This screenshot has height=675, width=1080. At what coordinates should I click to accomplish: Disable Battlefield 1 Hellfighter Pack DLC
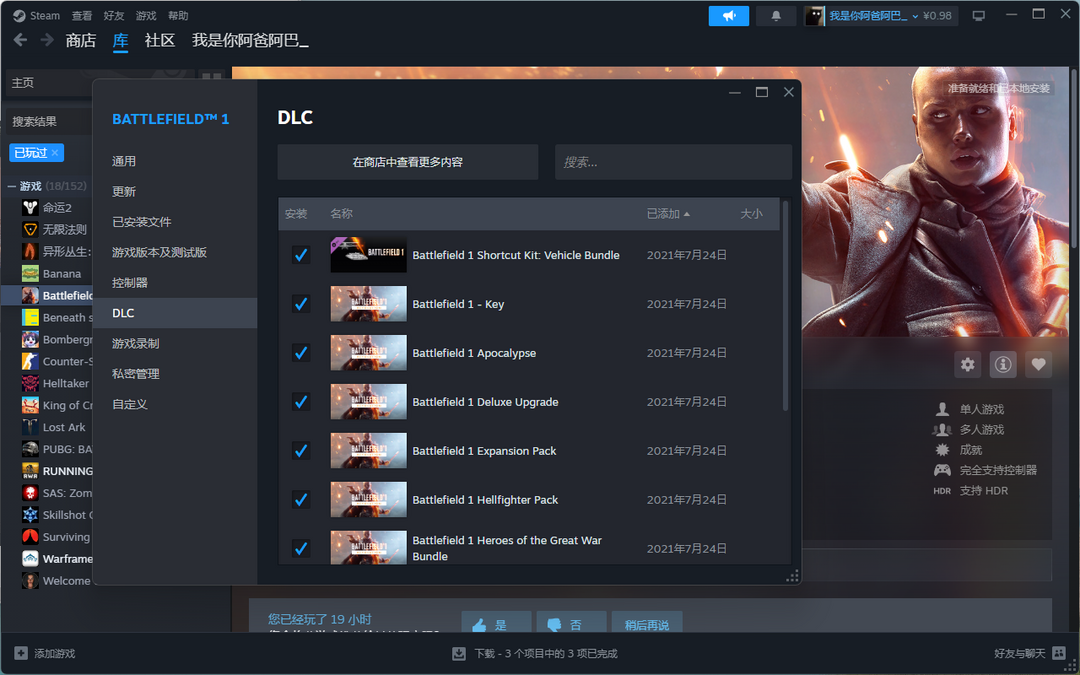pyautogui.click(x=301, y=500)
